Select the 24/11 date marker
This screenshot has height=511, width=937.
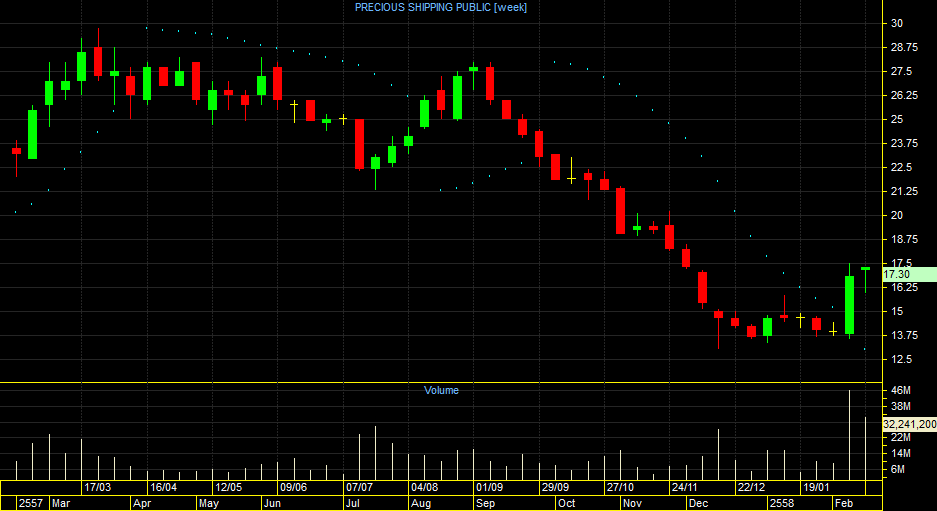685,487
